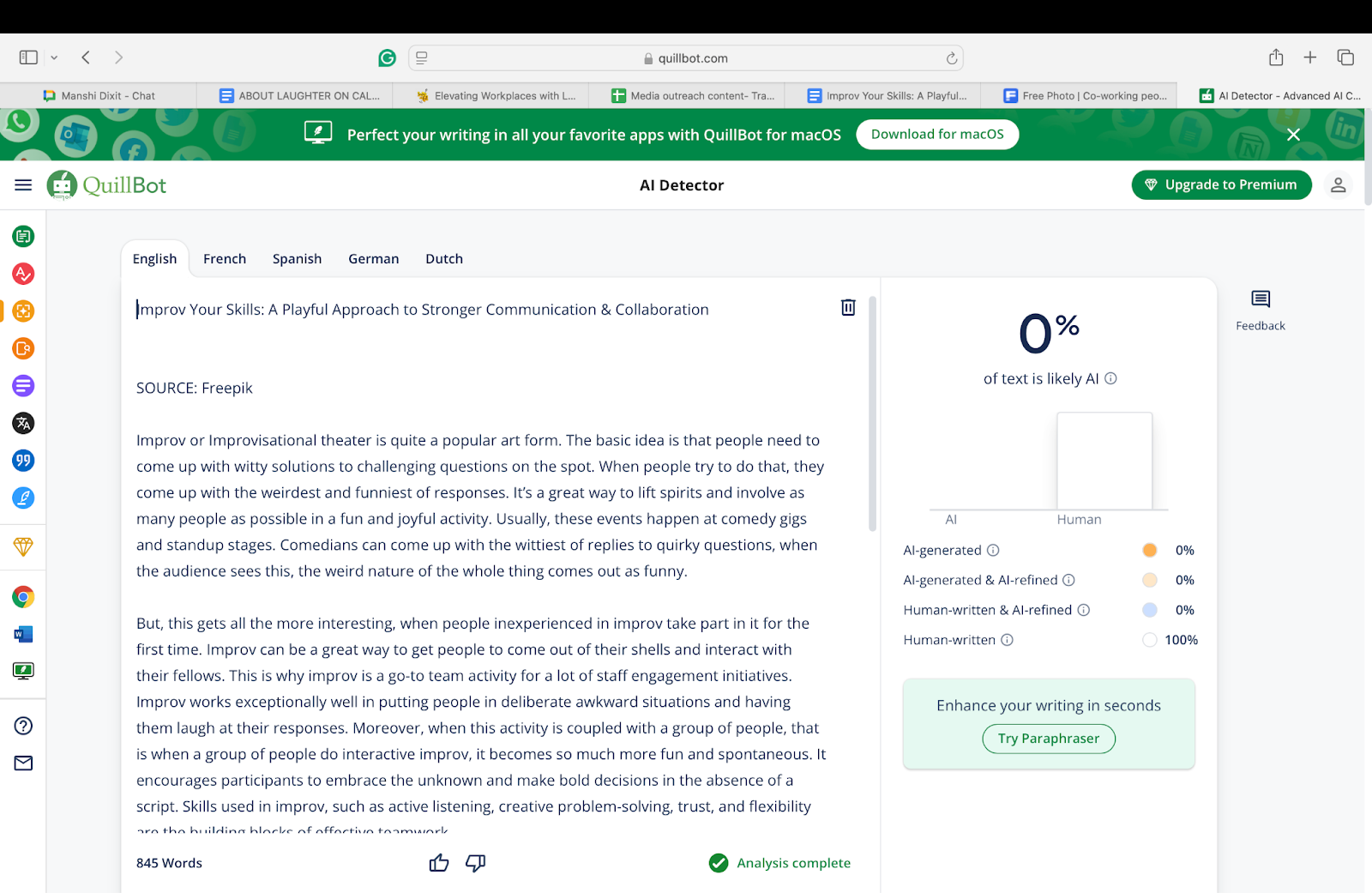Viewport: 1372px width, 893px height.
Task: Give thumbs down on analysis
Action: (475, 863)
